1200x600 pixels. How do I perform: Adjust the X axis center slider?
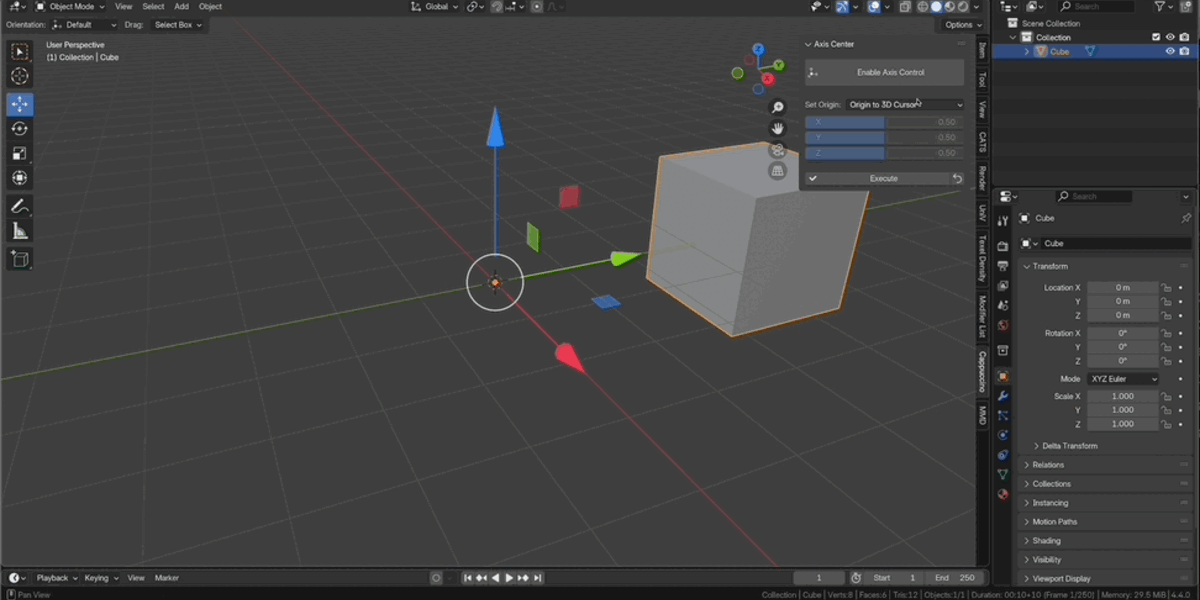tap(885, 122)
